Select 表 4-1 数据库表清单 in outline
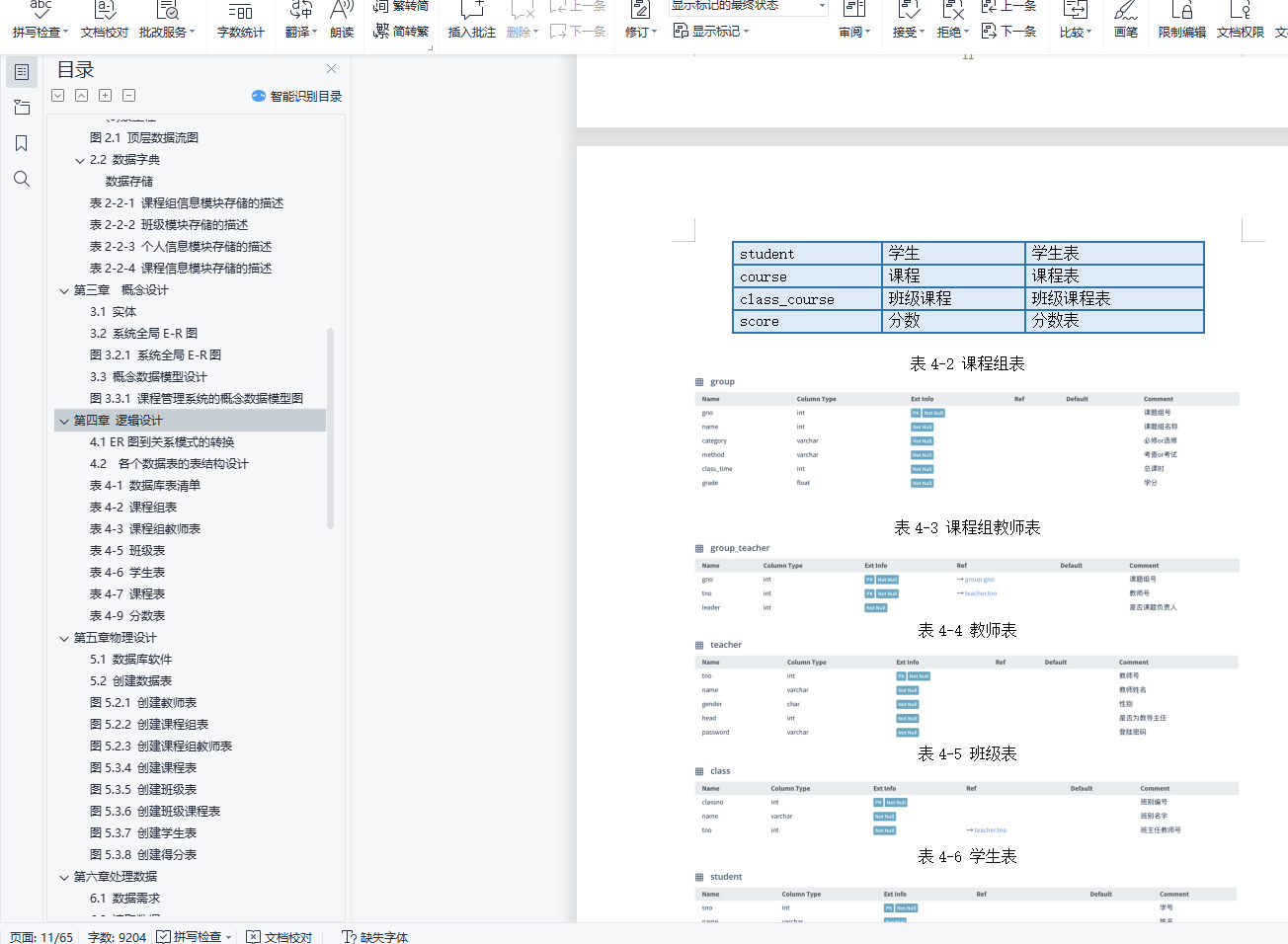 [x=145, y=486]
